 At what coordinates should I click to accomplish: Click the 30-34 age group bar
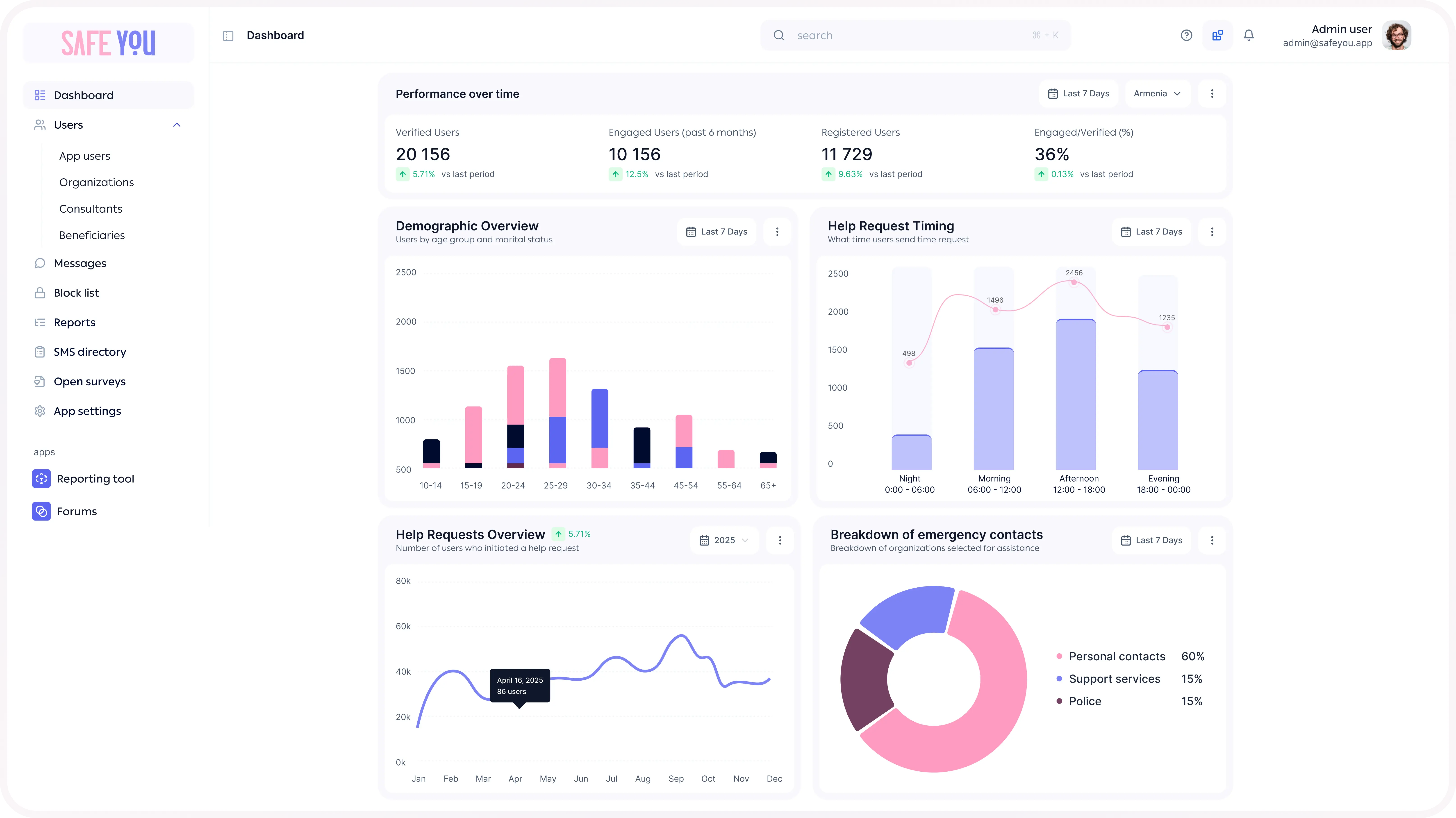tap(600, 429)
